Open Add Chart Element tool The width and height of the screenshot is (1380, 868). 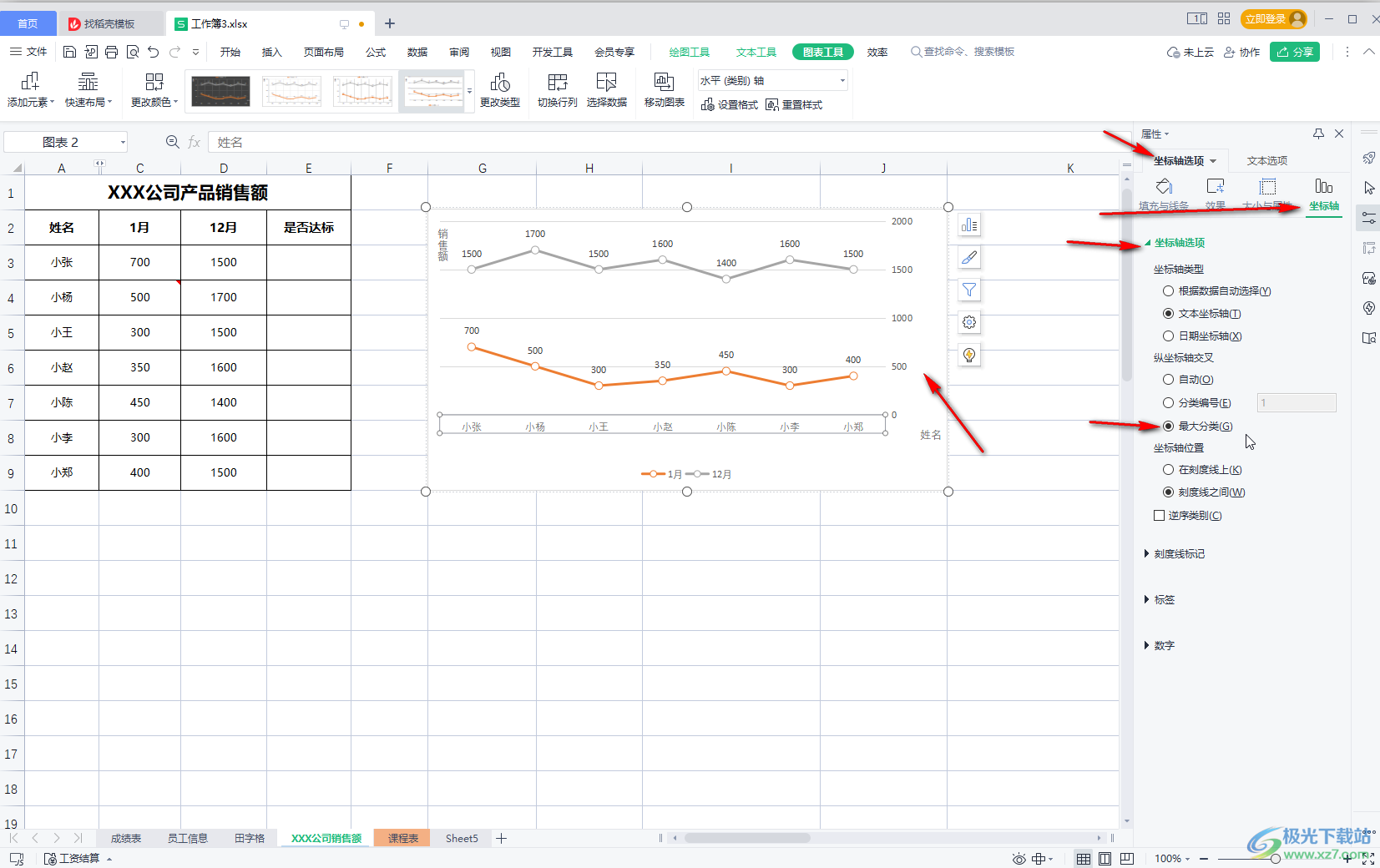30,90
